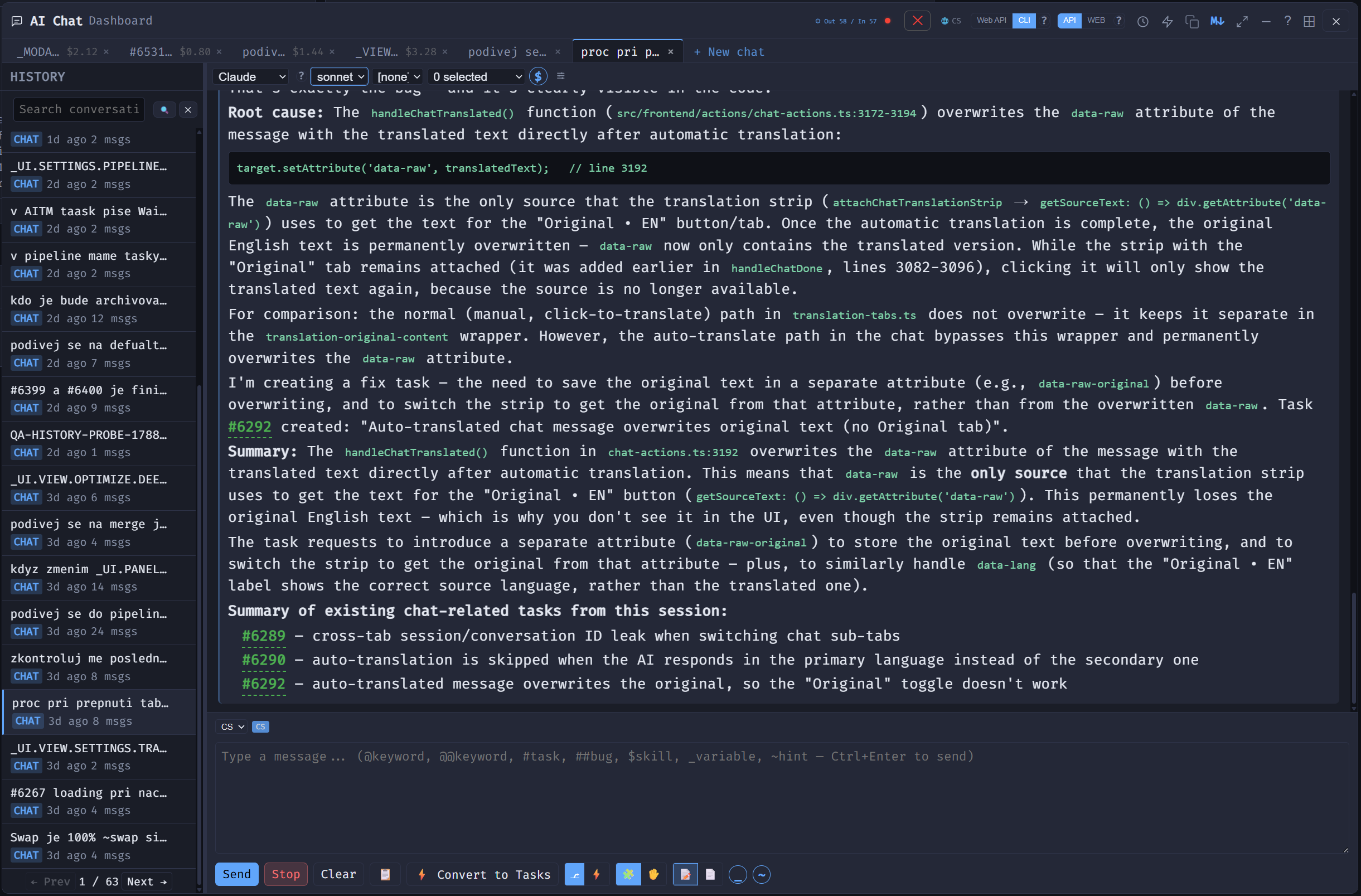1361x896 pixels.
Task: Toggle the blue CS language badge
Action: (x=260, y=726)
